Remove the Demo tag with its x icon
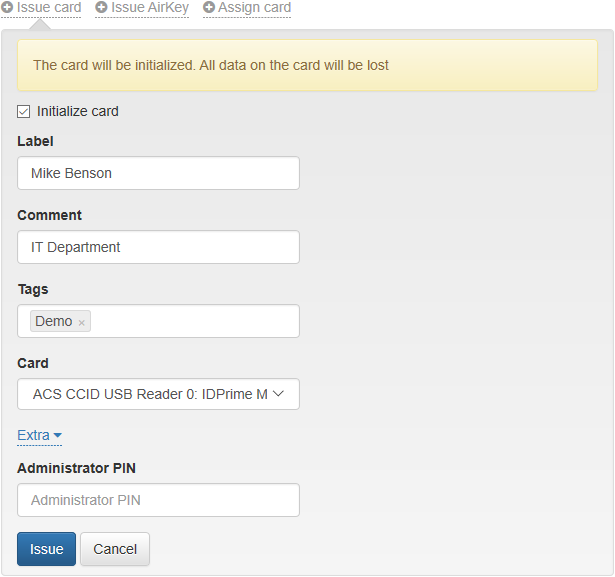615x577 pixels. (82, 323)
